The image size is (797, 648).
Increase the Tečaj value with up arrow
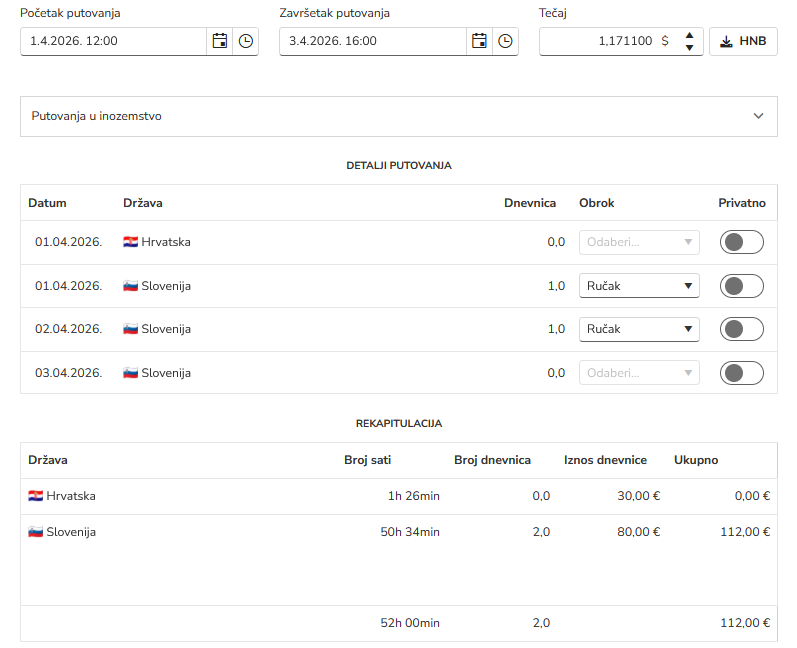point(688,36)
